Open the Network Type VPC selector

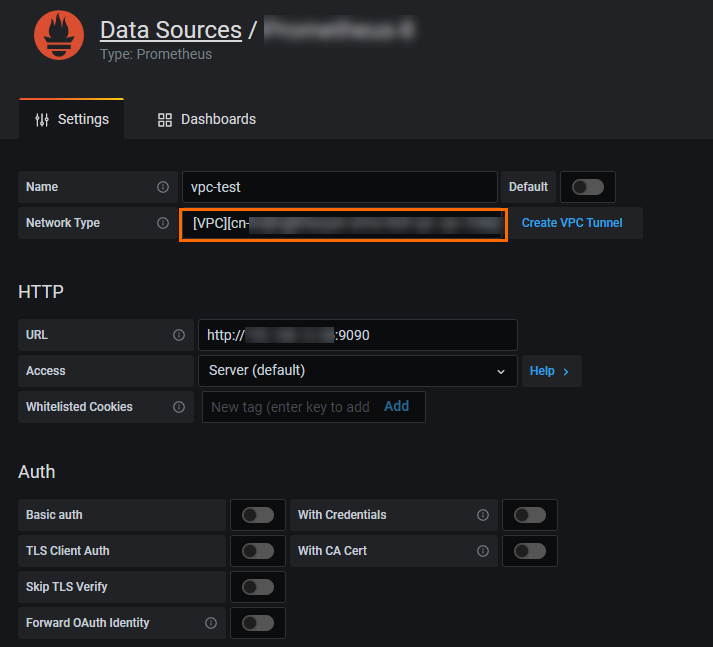[343, 225]
